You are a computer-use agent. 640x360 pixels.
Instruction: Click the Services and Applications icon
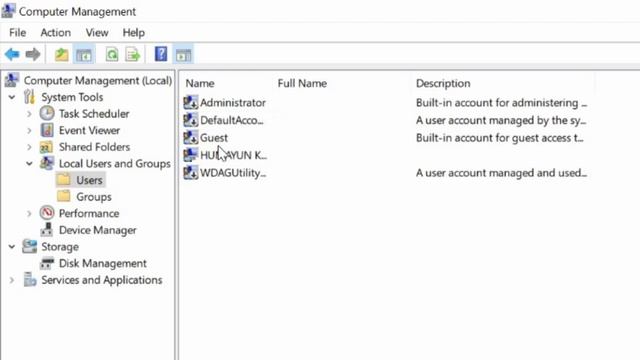pos(30,280)
